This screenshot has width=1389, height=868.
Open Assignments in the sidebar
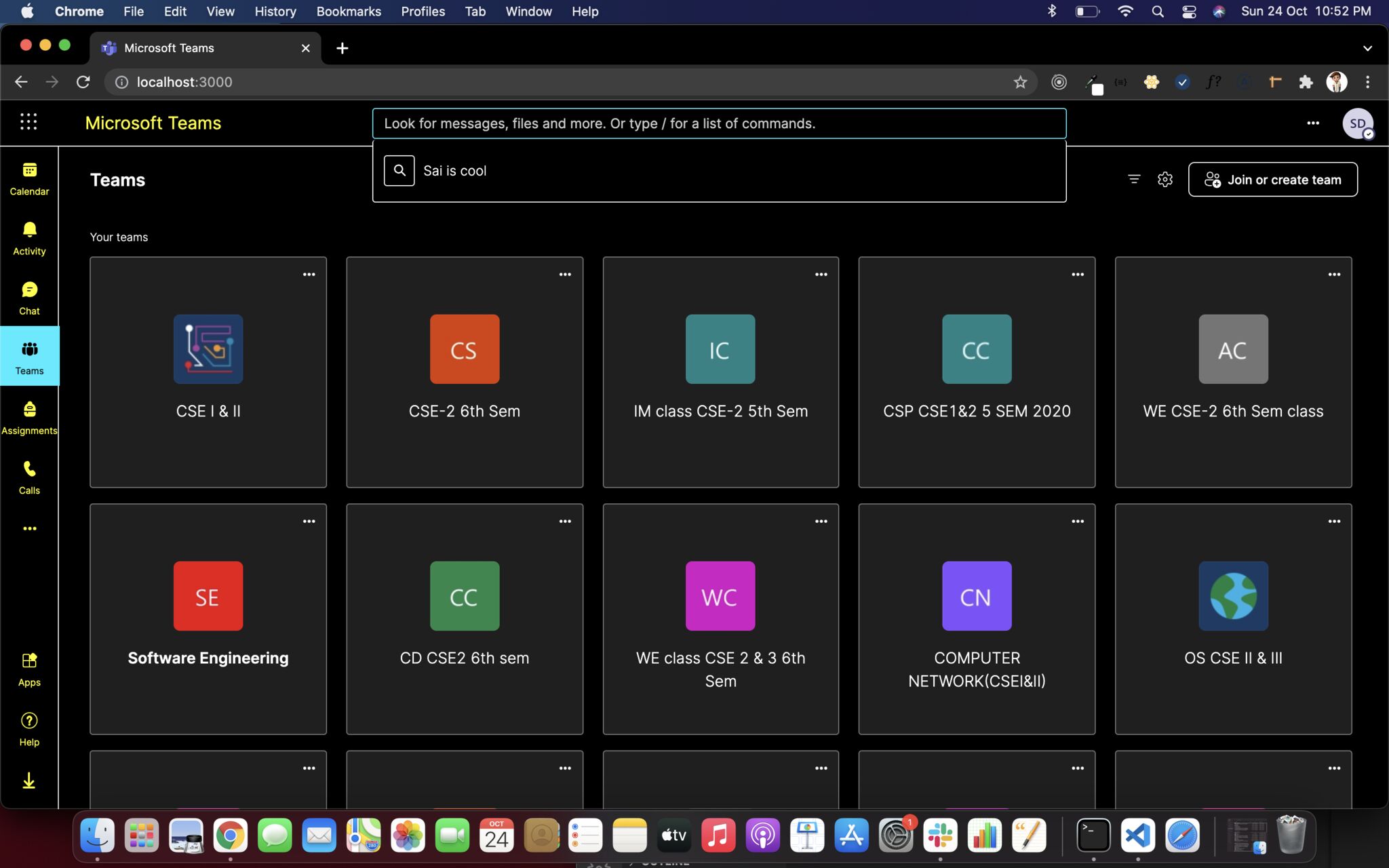click(x=29, y=418)
